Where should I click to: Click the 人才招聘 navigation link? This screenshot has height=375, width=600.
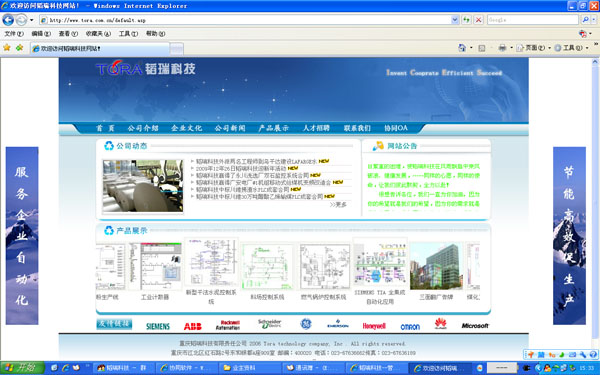tap(316, 128)
